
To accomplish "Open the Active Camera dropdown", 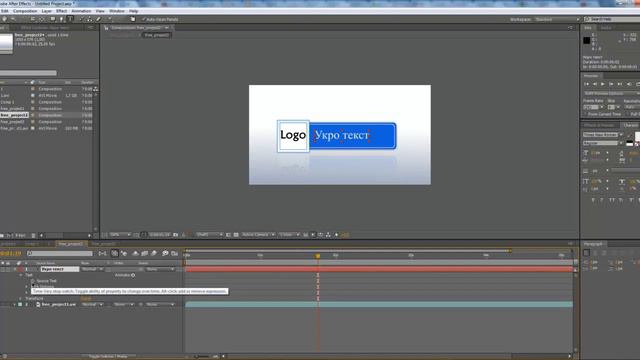I will tap(258, 235).
